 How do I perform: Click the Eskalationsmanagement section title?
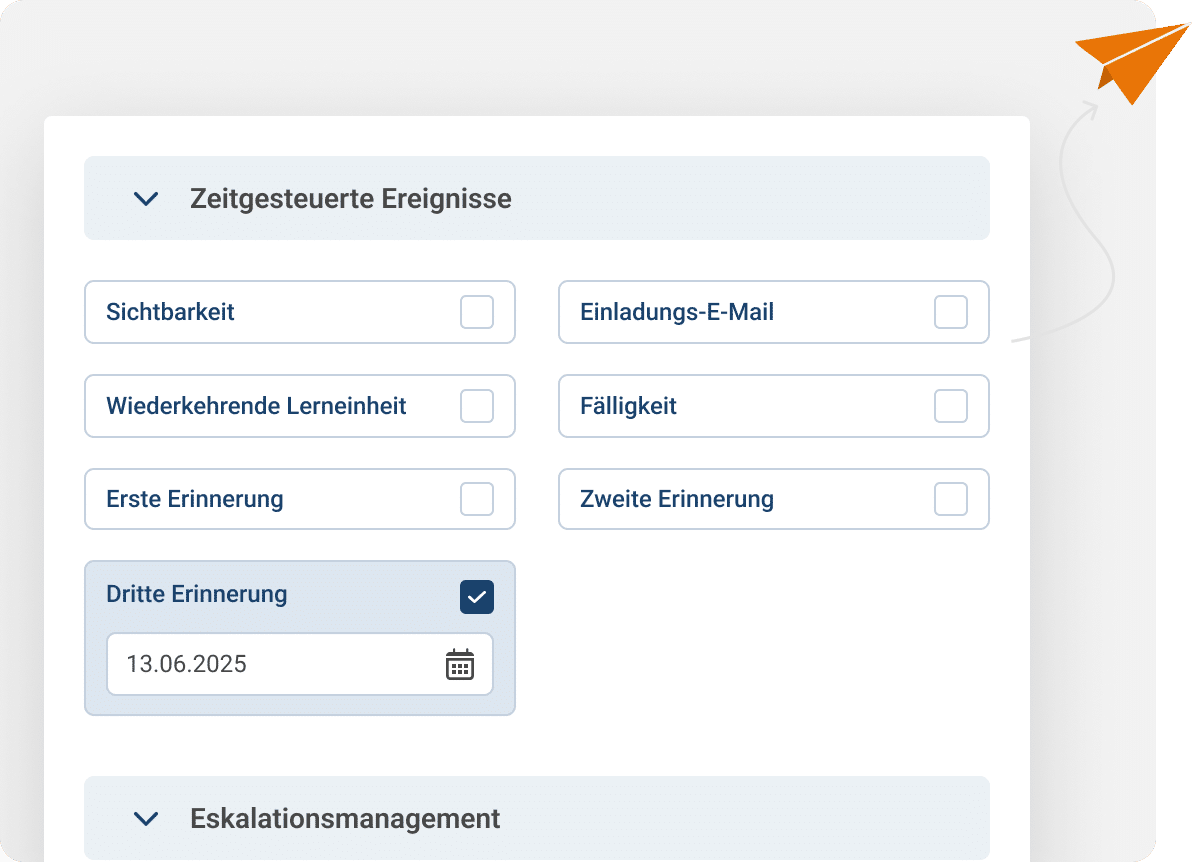345,819
